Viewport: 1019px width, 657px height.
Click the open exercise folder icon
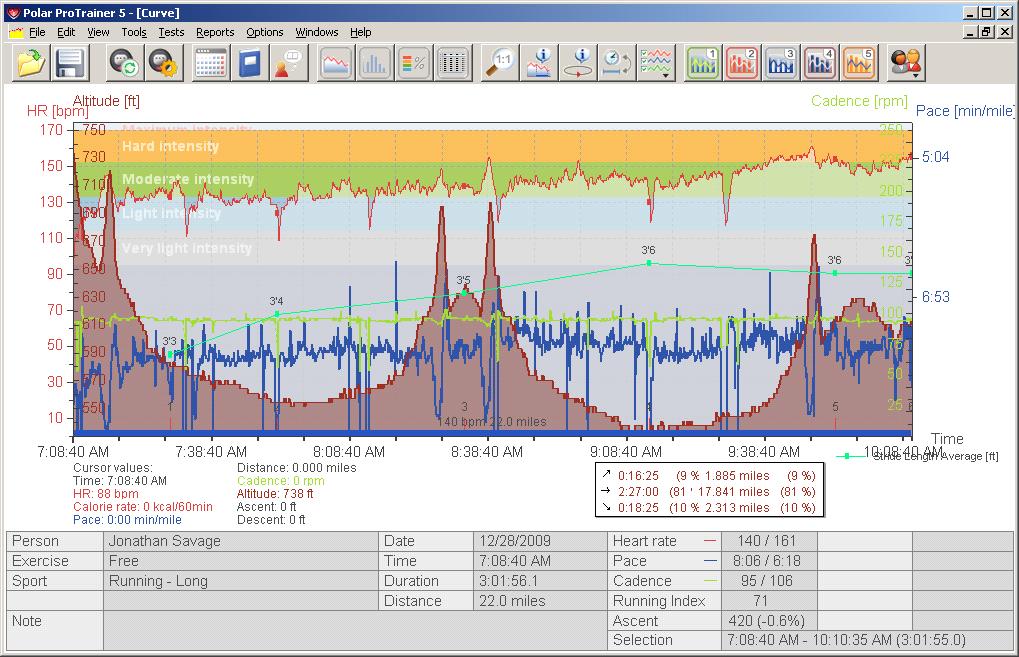point(31,63)
